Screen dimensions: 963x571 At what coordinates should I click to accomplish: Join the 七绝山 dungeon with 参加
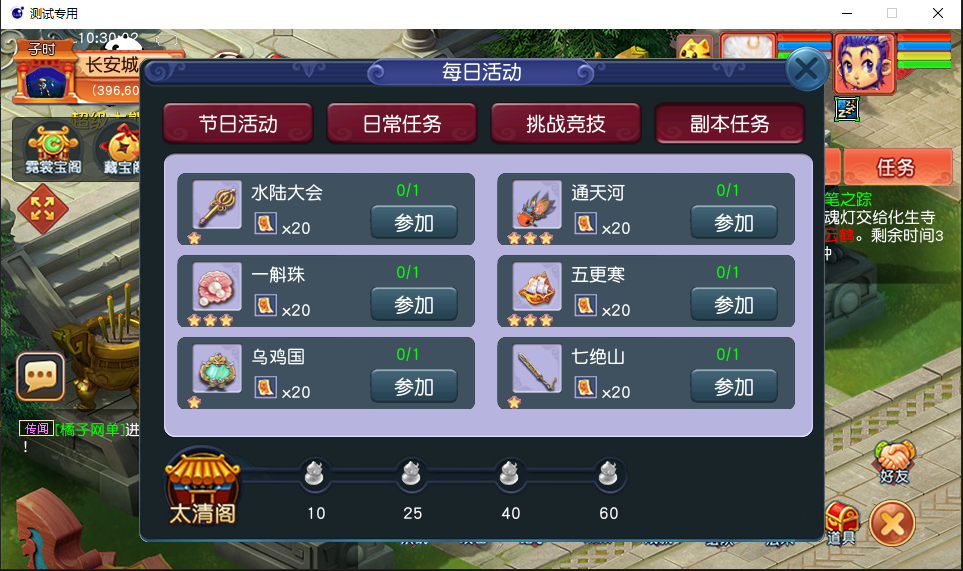click(x=734, y=386)
